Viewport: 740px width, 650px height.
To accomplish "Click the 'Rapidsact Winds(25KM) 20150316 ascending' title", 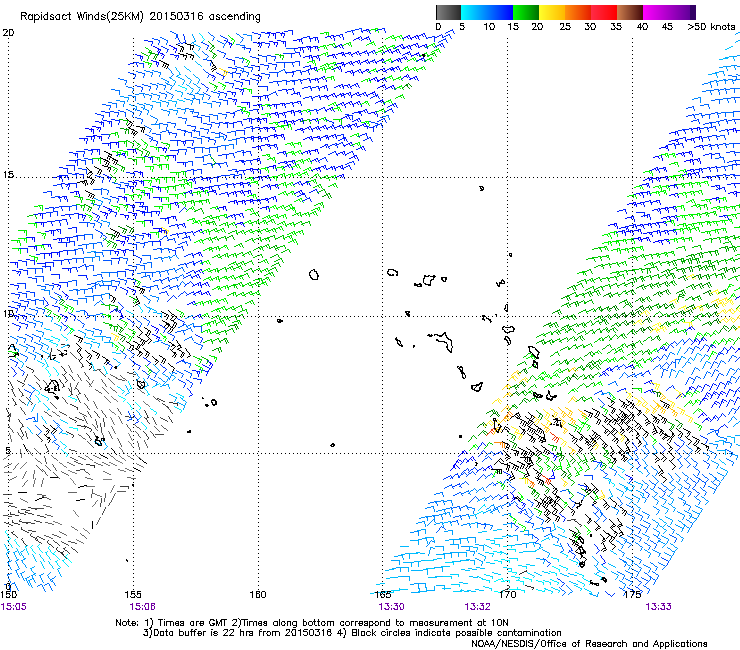I will click(140, 17).
